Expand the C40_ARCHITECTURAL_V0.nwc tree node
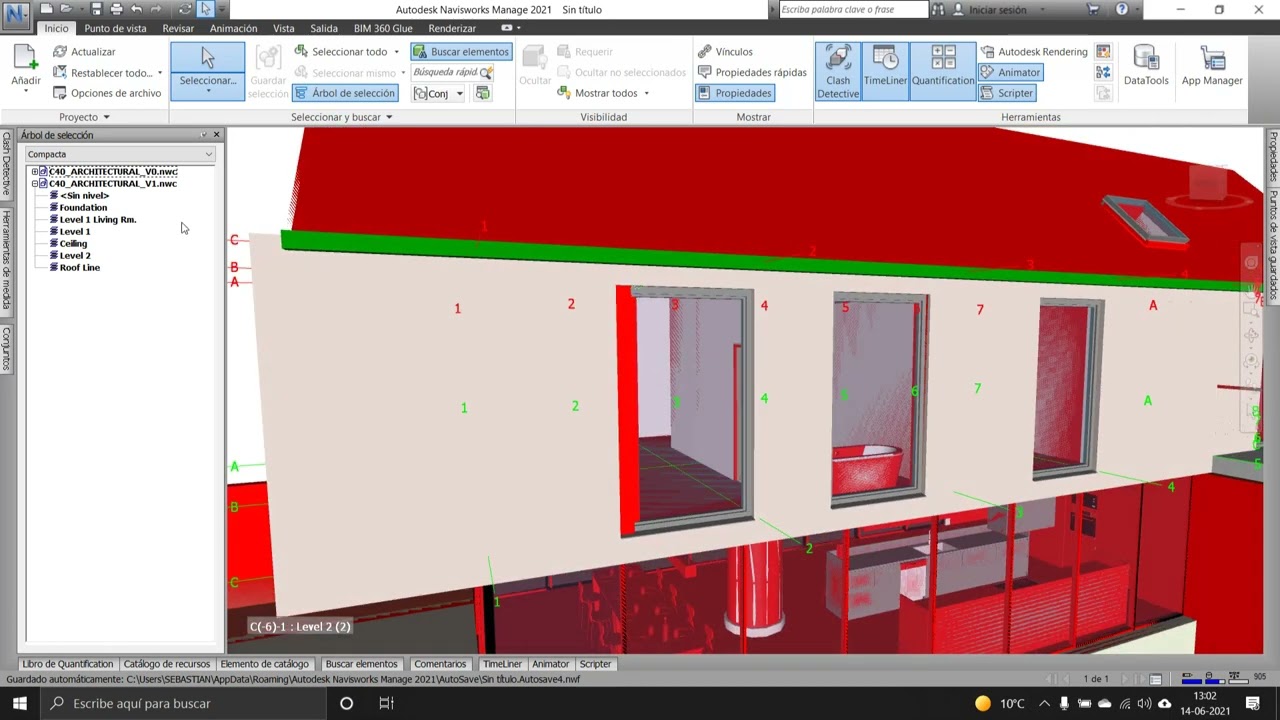The height and width of the screenshot is (720, 1280). pos(35,172)
